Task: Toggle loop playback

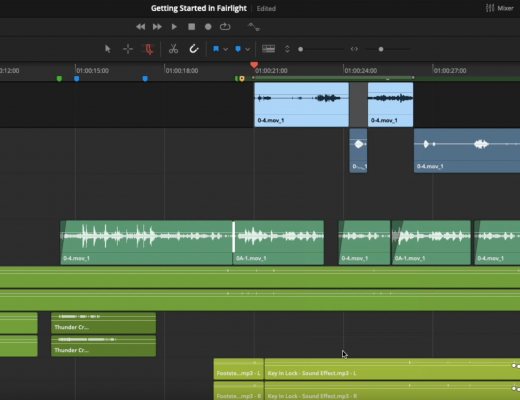Action: 225,26
